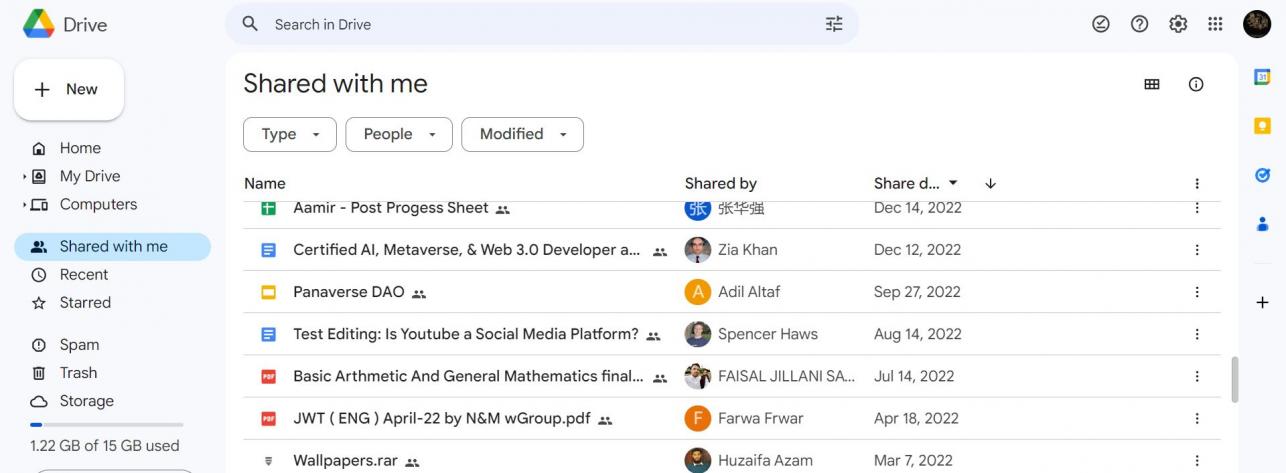Open the Modified filter dropdown
Image resolution: width=1286 pixels, height=473 pixels.
coord(522,134)
